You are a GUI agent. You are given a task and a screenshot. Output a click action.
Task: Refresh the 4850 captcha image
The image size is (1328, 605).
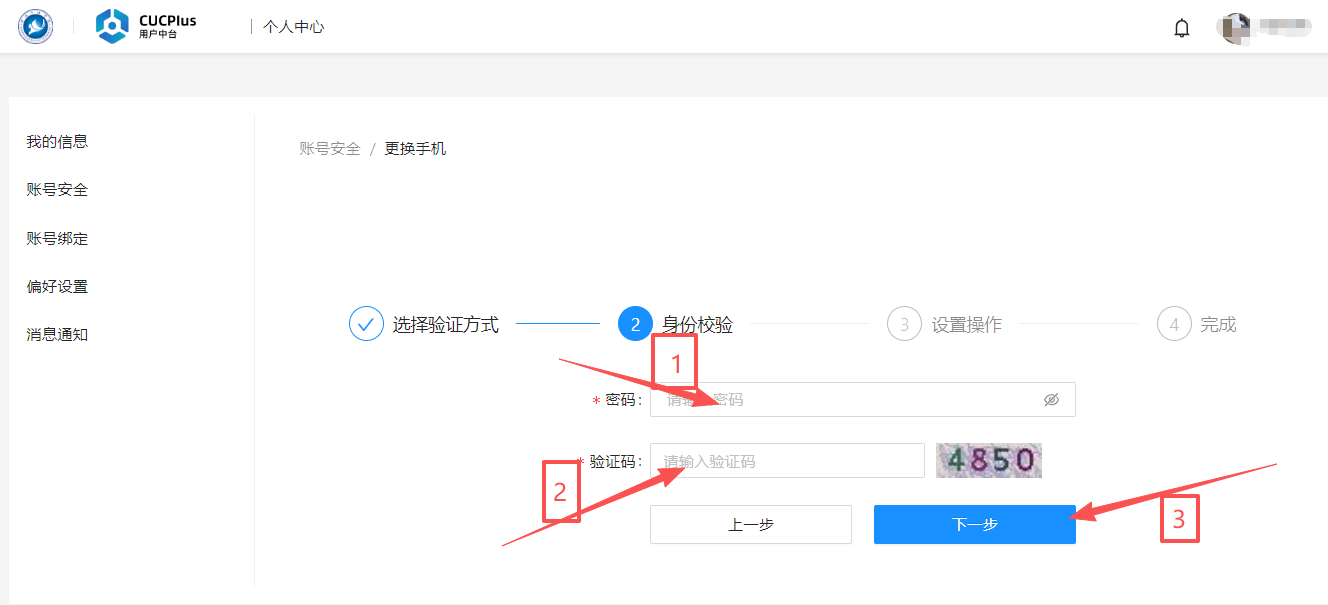click(x=989, y=460)
